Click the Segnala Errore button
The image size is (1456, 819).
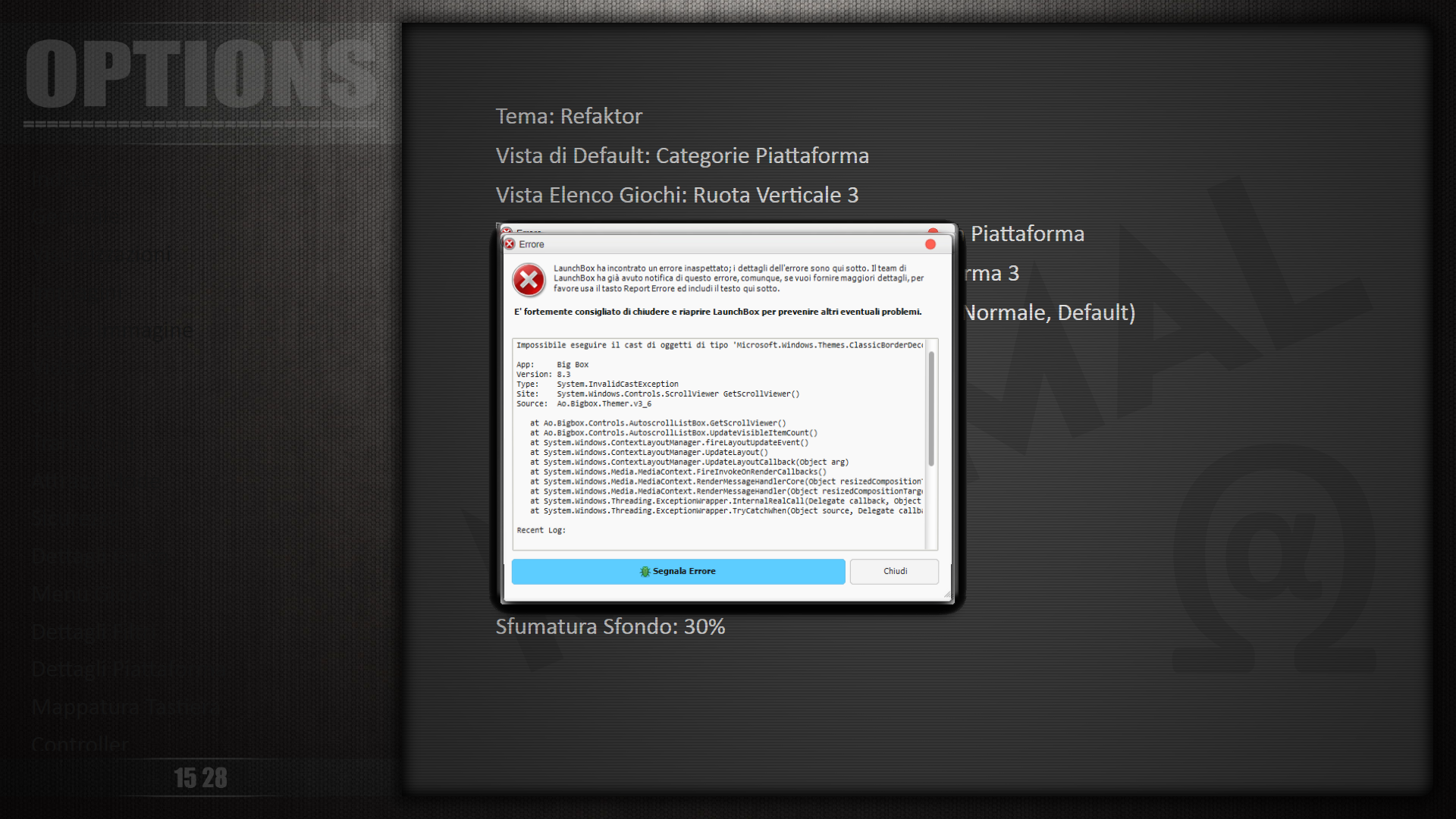tap(678, 571)
